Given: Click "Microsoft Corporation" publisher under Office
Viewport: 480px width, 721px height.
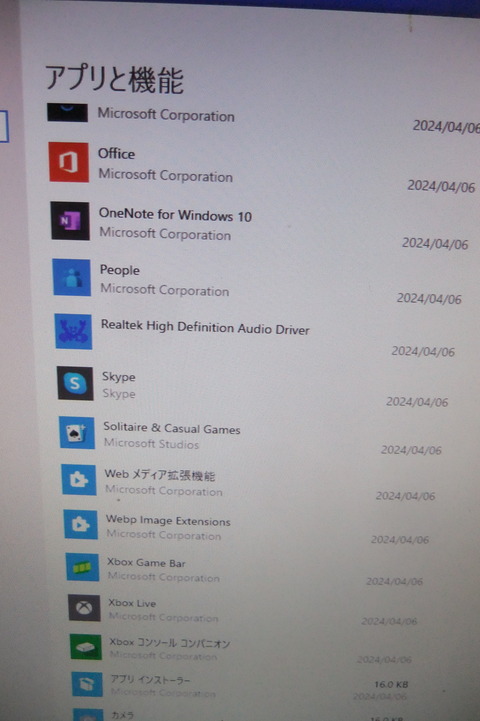Looking at the screenshot, I should tap(166, 175).
